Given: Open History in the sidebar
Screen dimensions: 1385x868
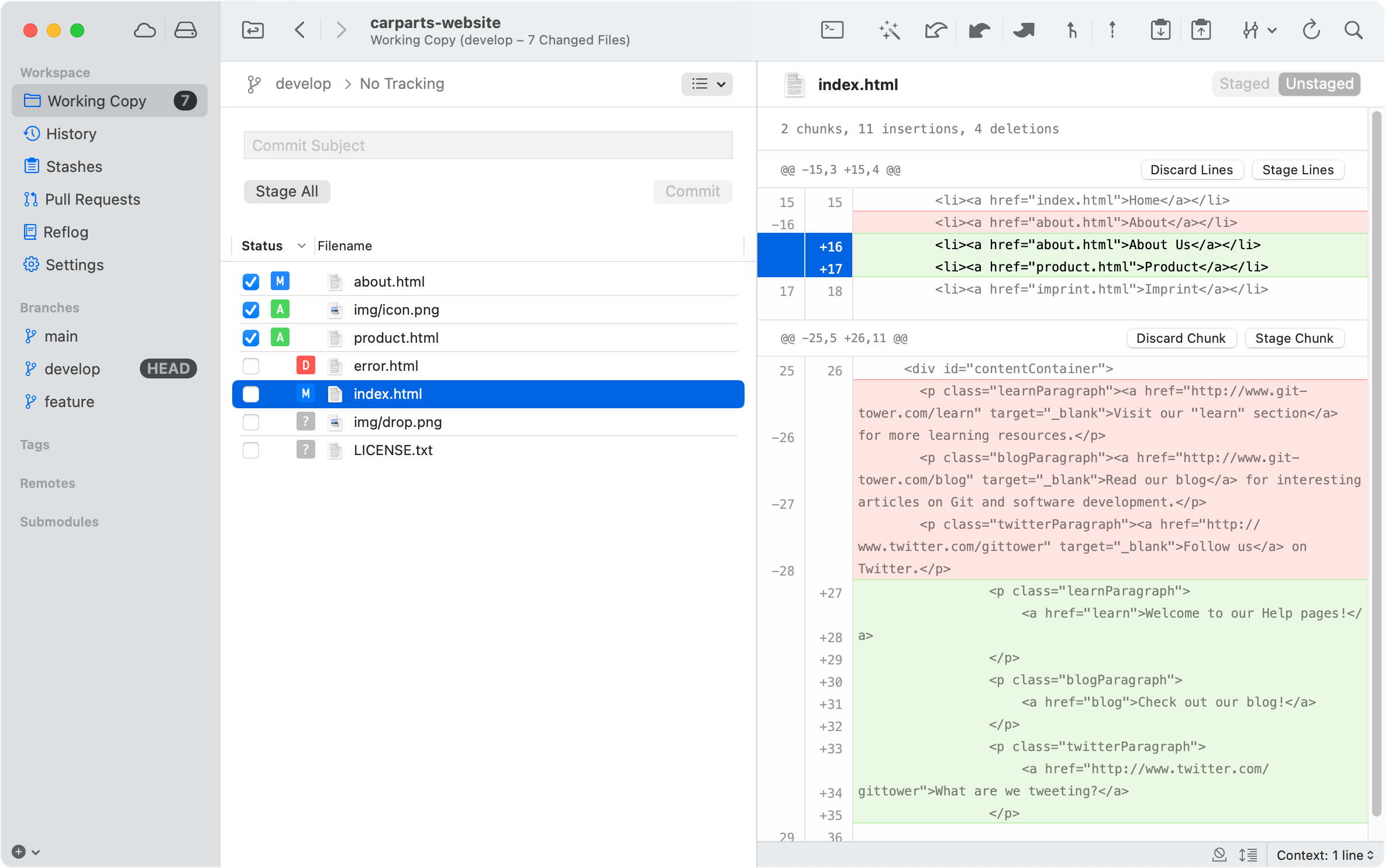Looking at the screenshot, I should point(71,134).
